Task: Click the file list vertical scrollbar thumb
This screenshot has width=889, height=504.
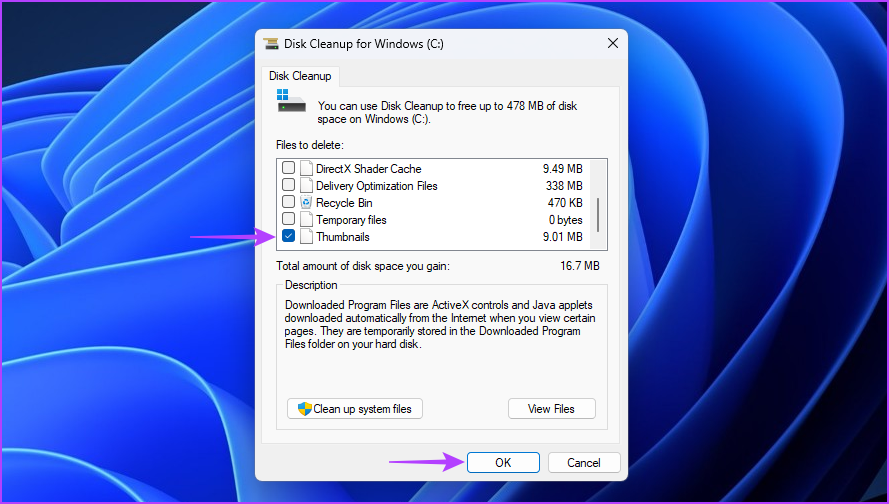Action: pyautogui.click(x=598, y=214)
